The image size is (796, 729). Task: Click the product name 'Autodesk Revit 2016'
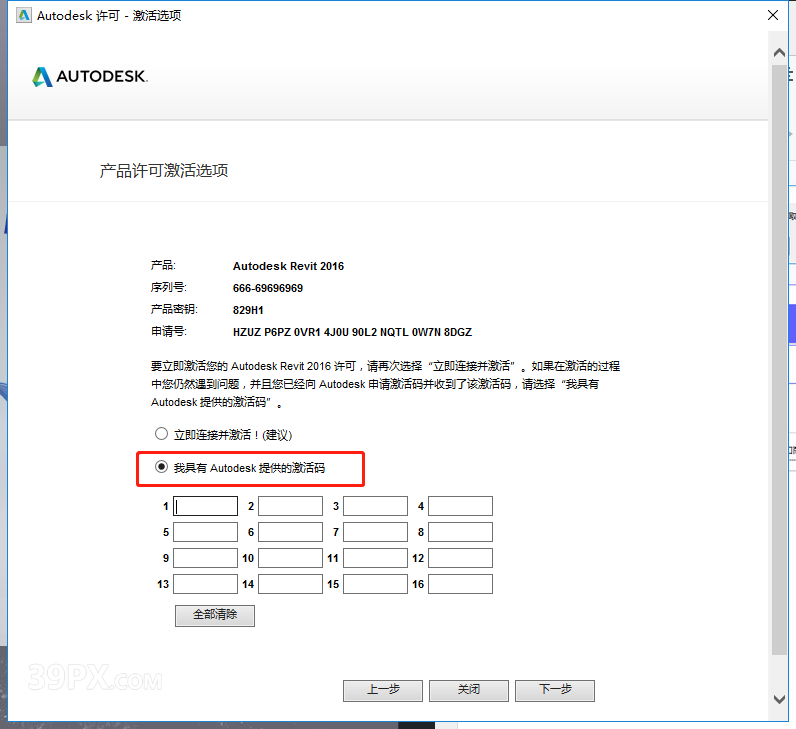[x=288, y=266]
